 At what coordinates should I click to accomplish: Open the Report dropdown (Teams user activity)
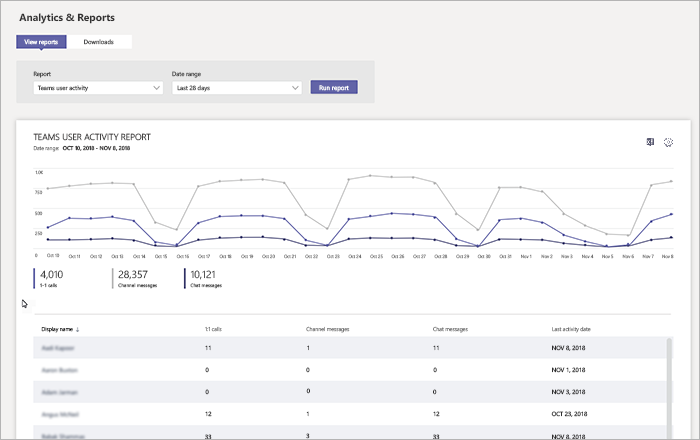click(98, 88)
